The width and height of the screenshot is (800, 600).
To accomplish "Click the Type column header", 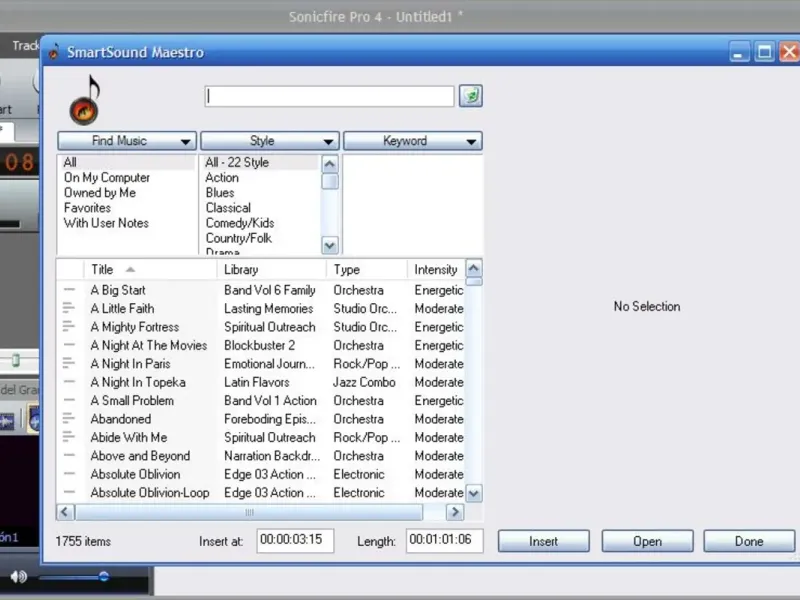I will (367, 269).
